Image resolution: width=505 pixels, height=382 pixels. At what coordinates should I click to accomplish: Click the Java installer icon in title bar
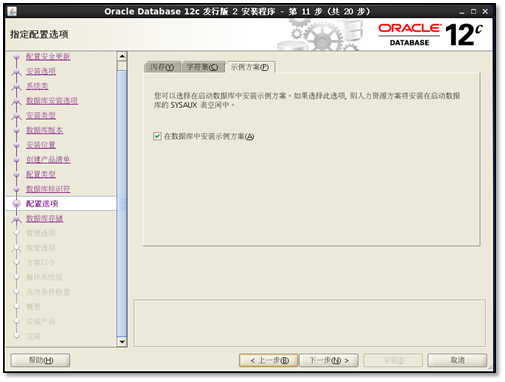[x=12, y=11]
